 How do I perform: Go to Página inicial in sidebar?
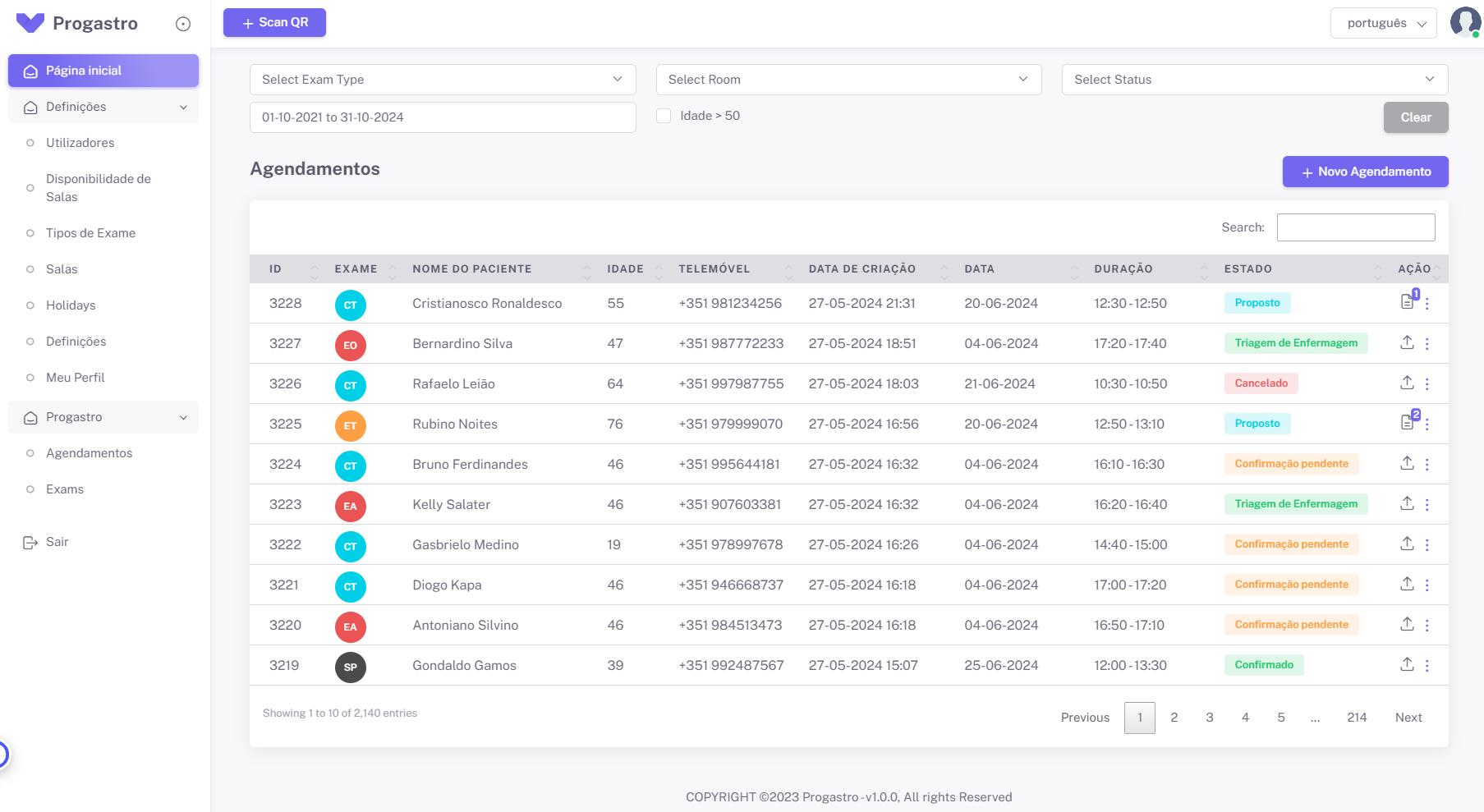pyautogui.click(x=103, y=71)
